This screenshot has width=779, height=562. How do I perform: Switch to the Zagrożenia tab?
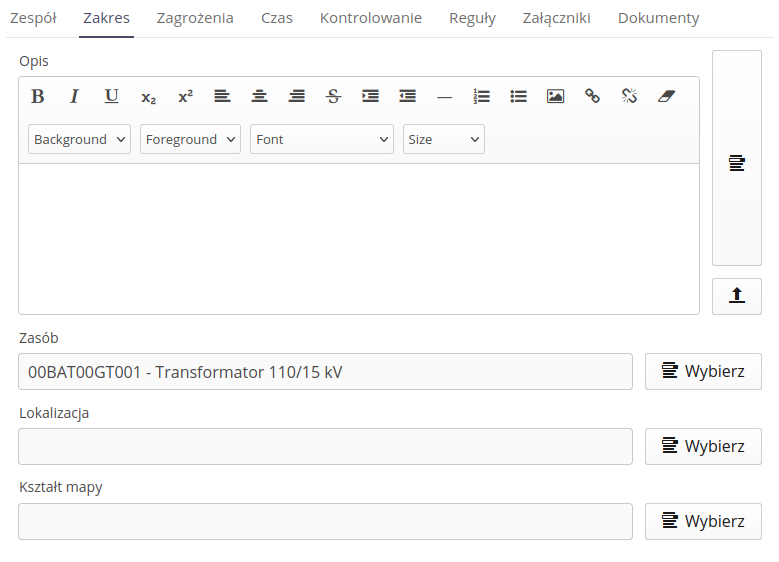click(x=195, y=18)
